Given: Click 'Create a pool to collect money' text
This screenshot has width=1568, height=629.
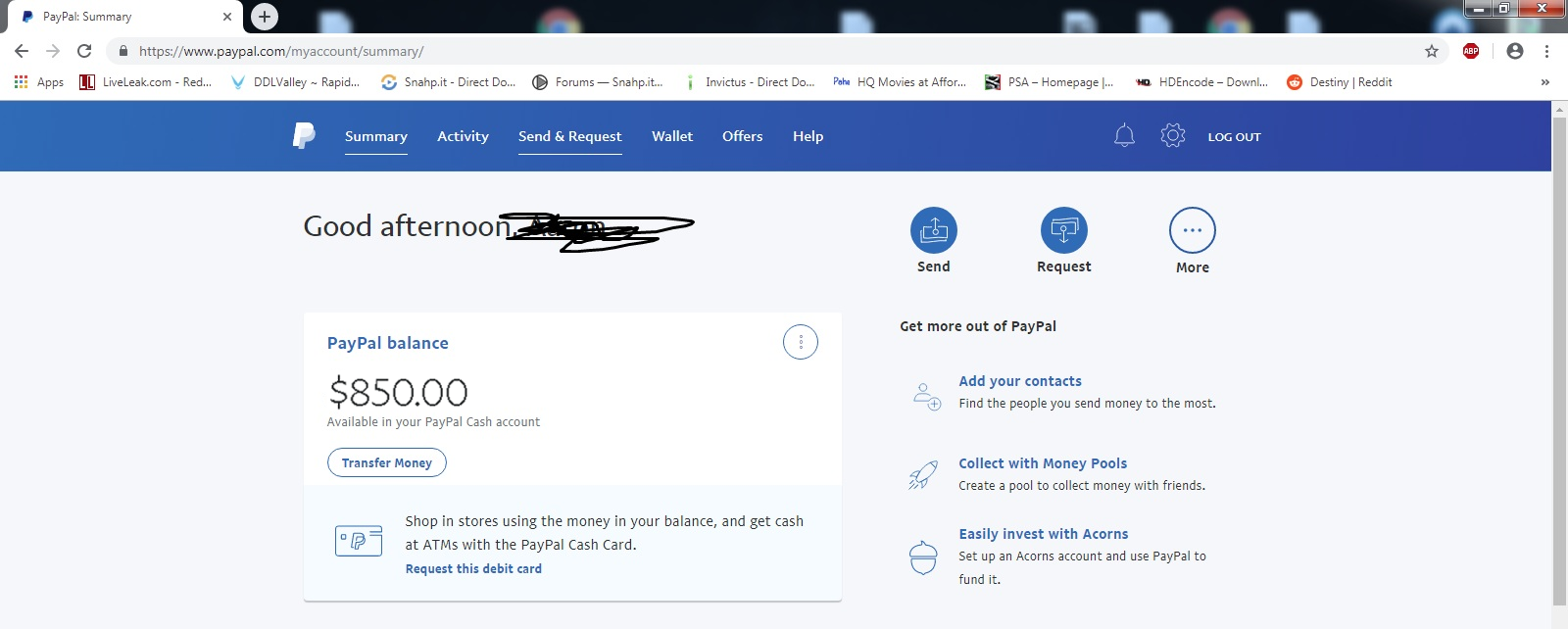Looking at the screenshot, I should (x=1082, y=486).
